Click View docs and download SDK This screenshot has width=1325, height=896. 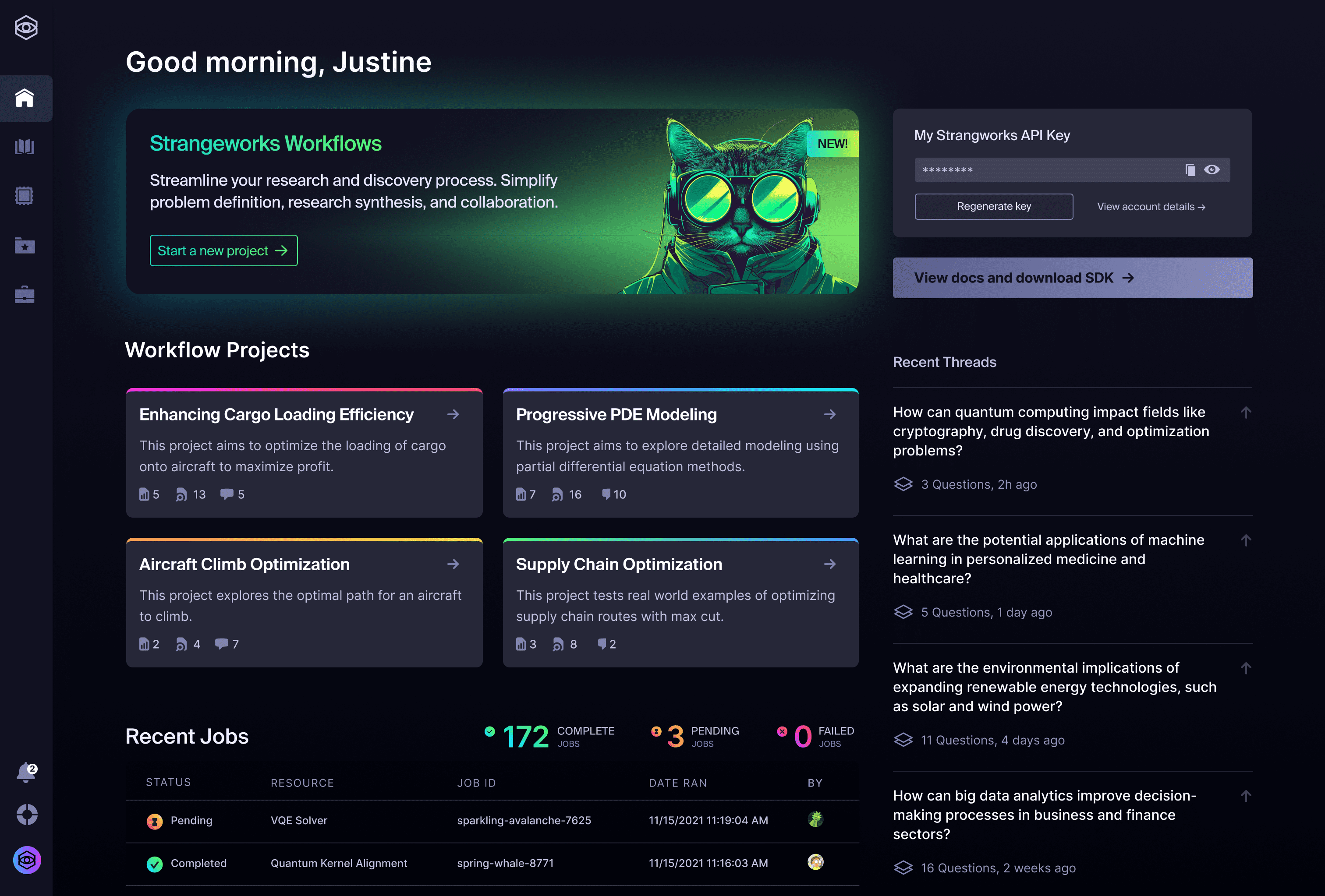tap(1073, 278)
